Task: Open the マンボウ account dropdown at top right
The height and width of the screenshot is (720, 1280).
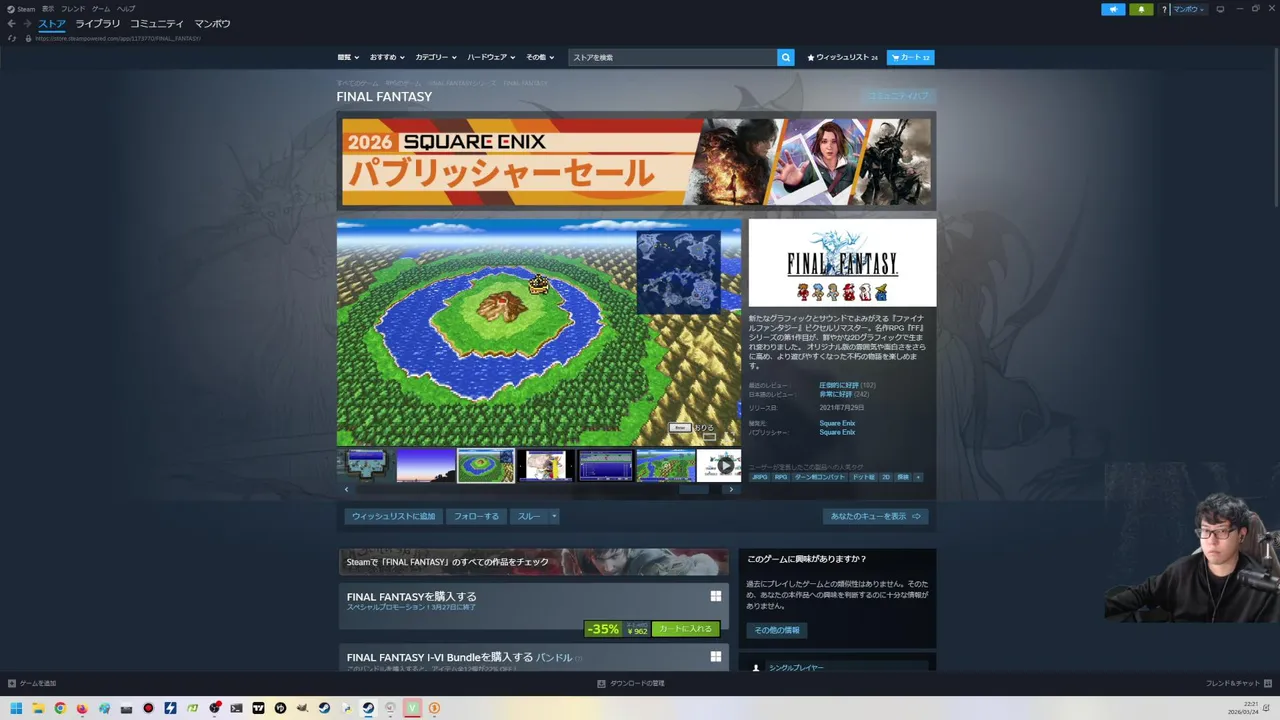Action: tap(1189, 9)
